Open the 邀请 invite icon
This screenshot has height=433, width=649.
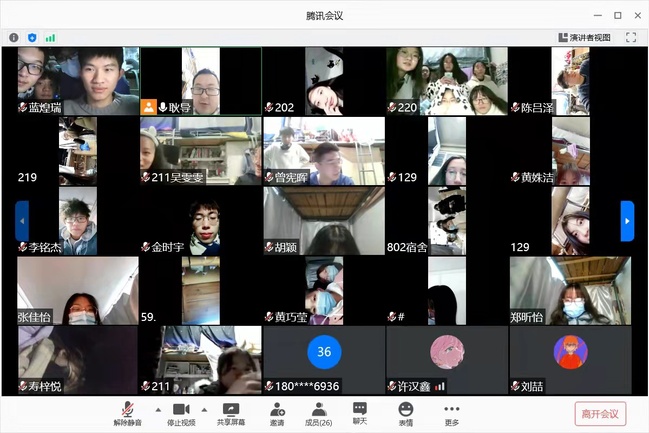pyautogui.click(x=277, y=413)
